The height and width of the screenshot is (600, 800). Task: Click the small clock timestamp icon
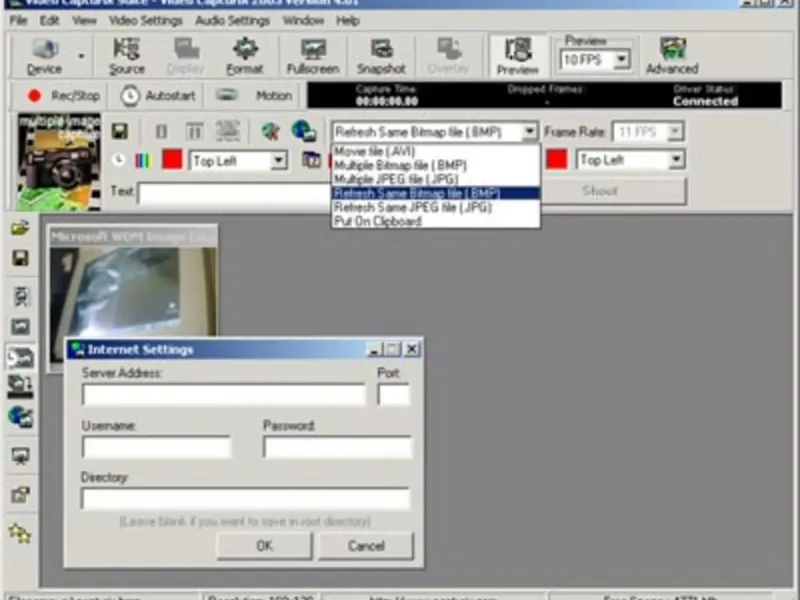118,160
